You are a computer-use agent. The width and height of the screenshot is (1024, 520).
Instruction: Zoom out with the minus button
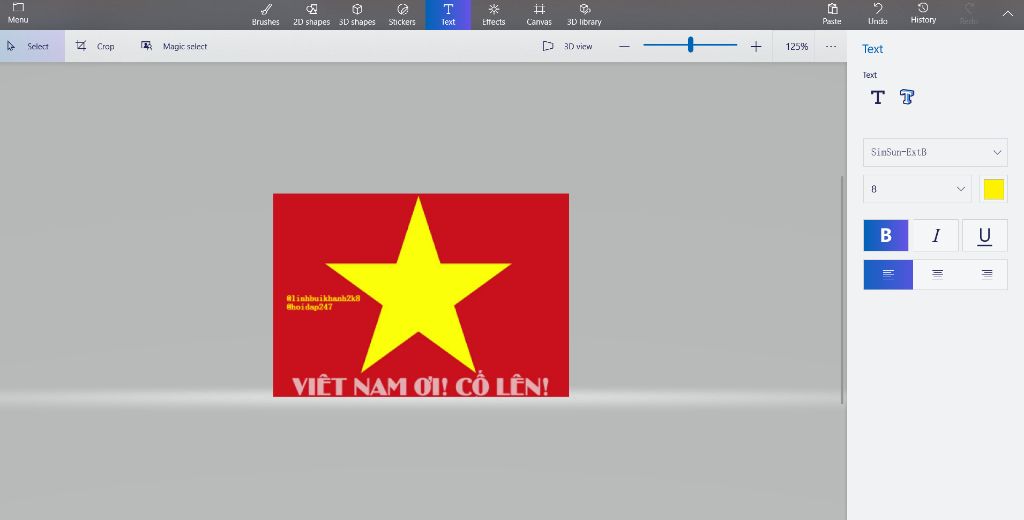[x=624, y=46]
